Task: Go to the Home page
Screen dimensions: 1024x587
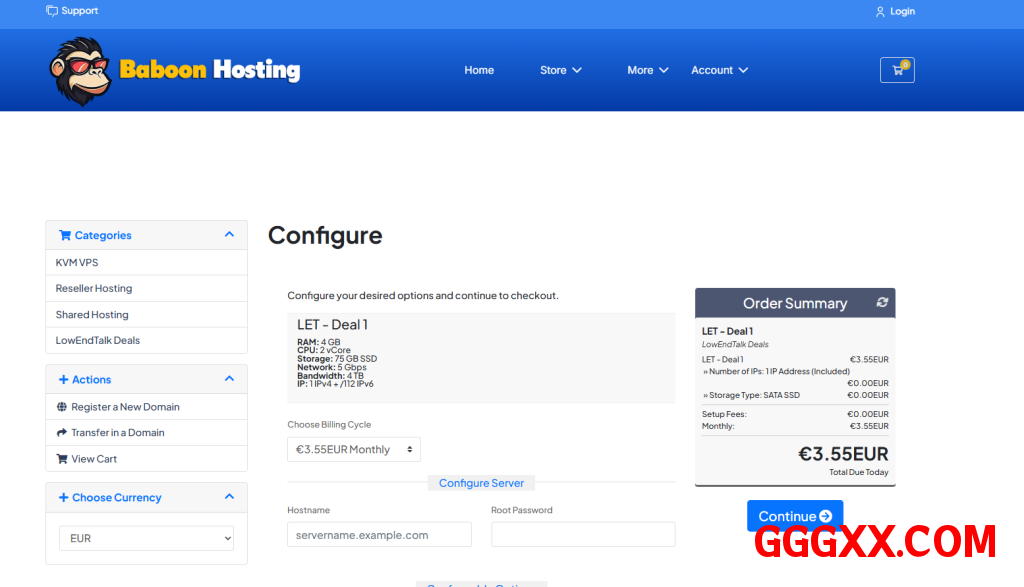Action: coord(479,70)
